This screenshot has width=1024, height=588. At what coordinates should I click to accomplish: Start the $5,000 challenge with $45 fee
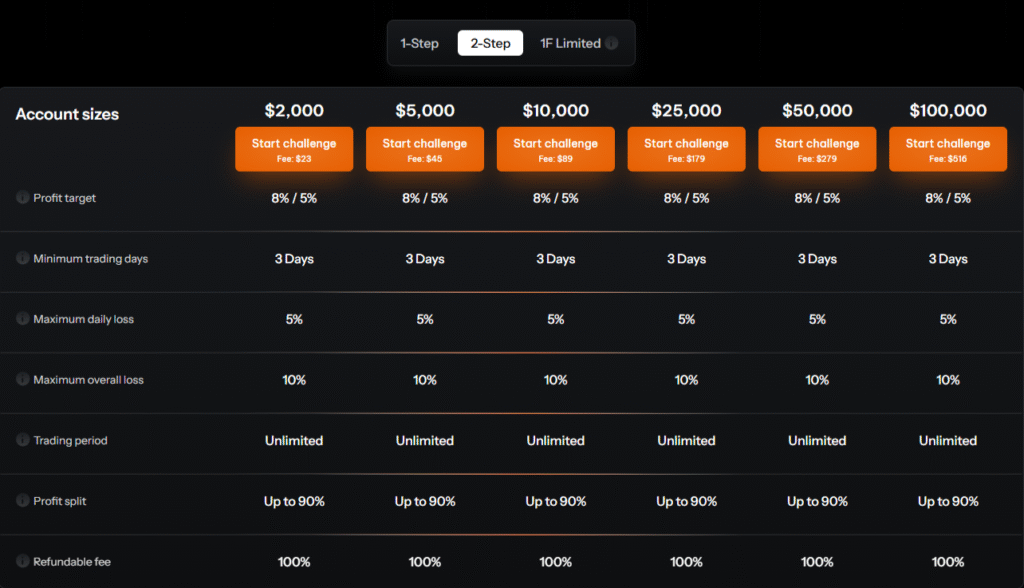click(x=424, y=148)
